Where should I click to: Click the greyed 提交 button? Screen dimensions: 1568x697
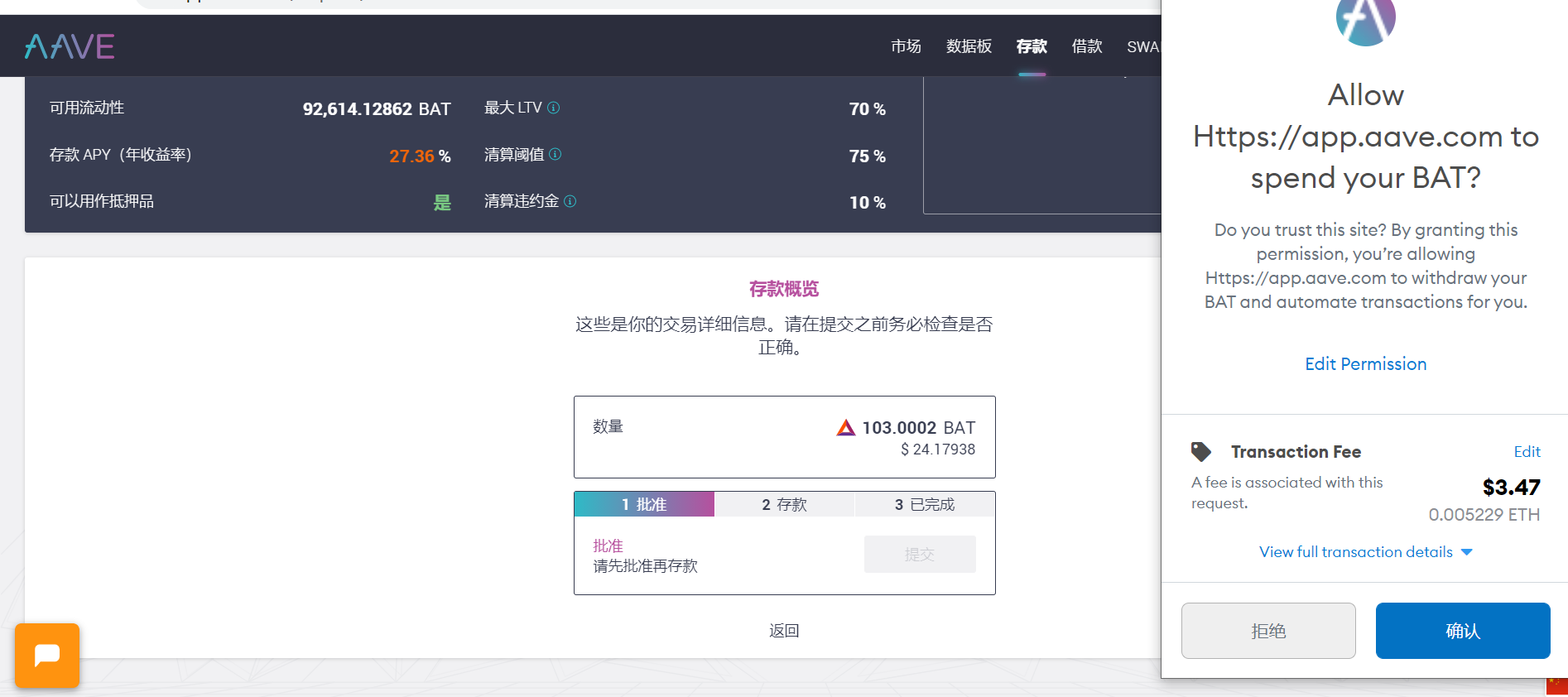point(920,555)
